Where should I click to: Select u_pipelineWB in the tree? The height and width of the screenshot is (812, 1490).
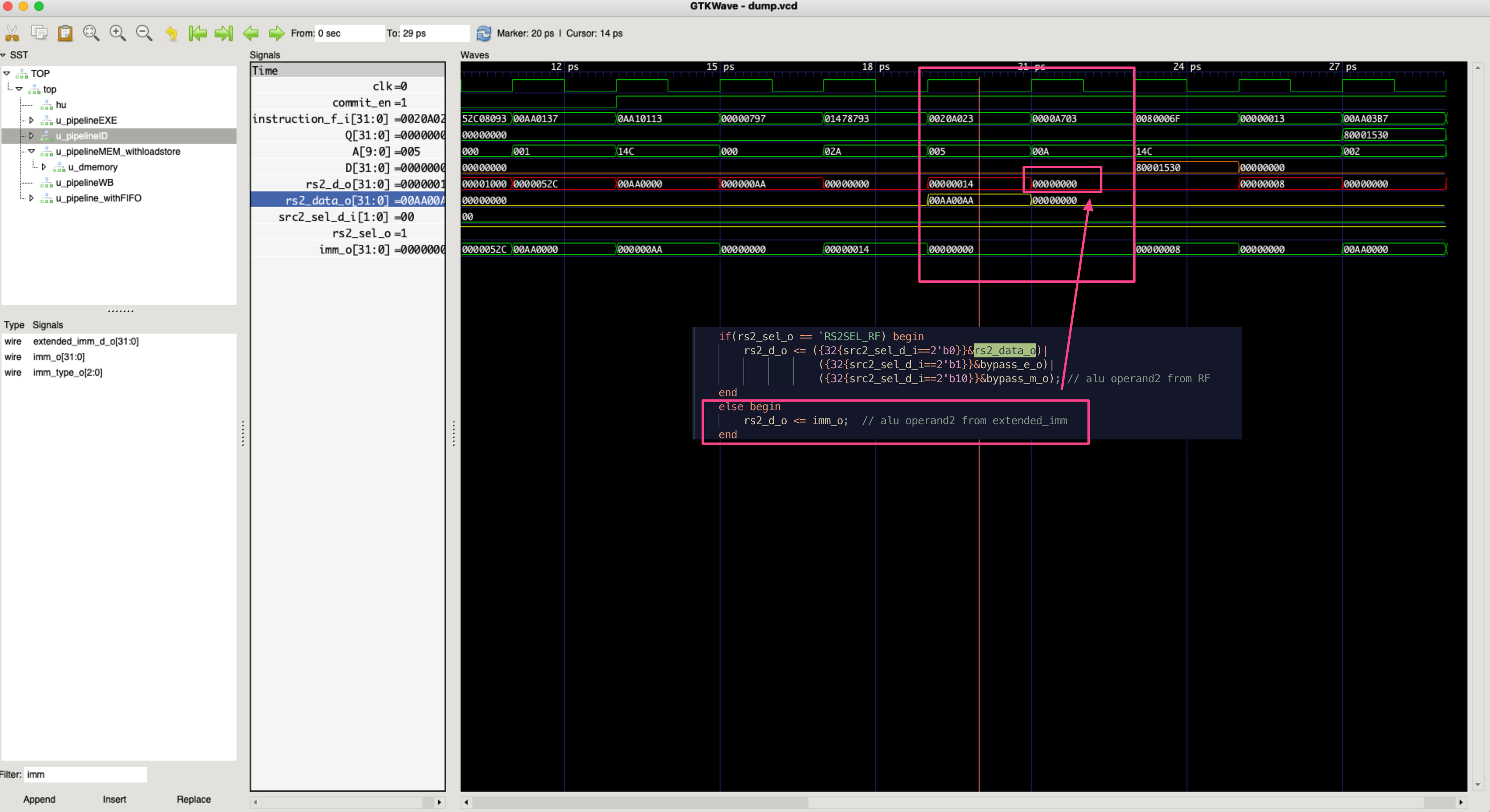[84, 183]
